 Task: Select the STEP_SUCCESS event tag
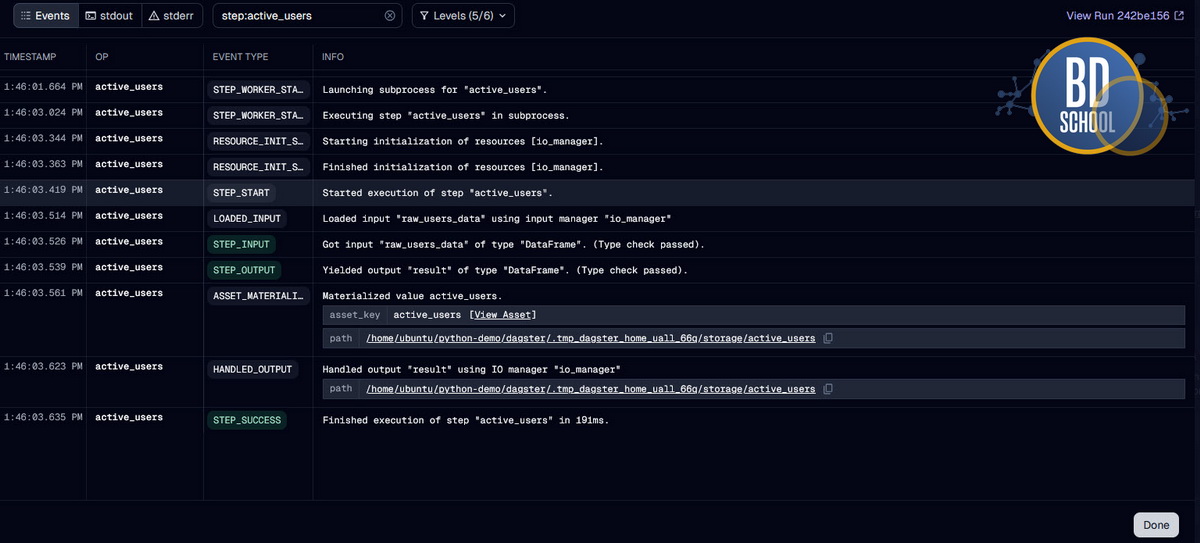(x=247, y=420)
